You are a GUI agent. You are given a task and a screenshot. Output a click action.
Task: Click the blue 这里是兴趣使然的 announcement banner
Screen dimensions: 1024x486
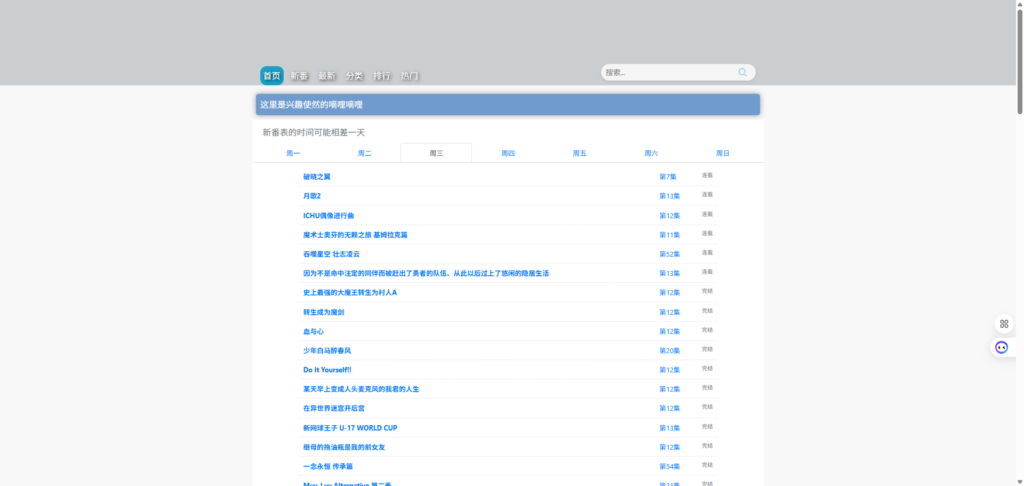coord(507,105)
